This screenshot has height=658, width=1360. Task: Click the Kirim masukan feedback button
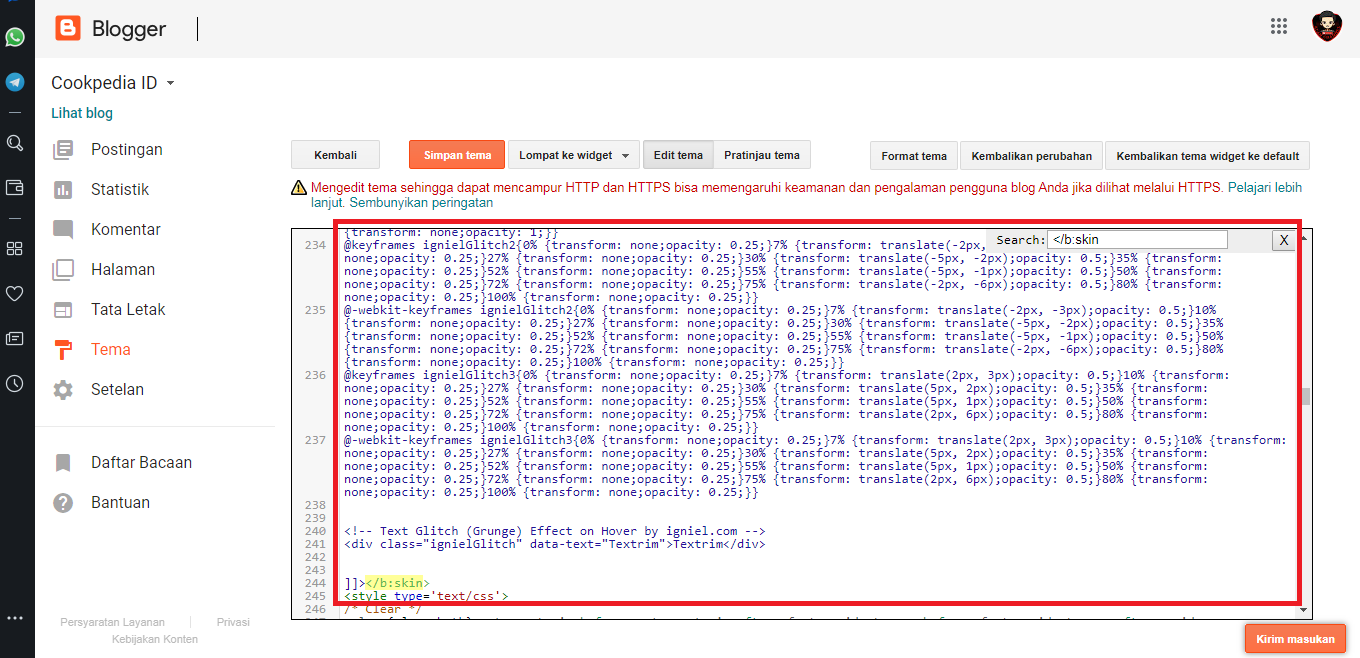pyautogui.click(x=1295, y=638)
